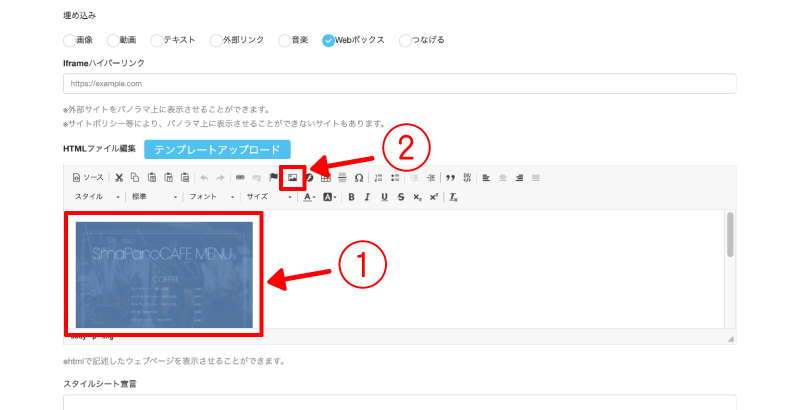
Task: Click the block quote icon
Action: (x=450, y=178)
